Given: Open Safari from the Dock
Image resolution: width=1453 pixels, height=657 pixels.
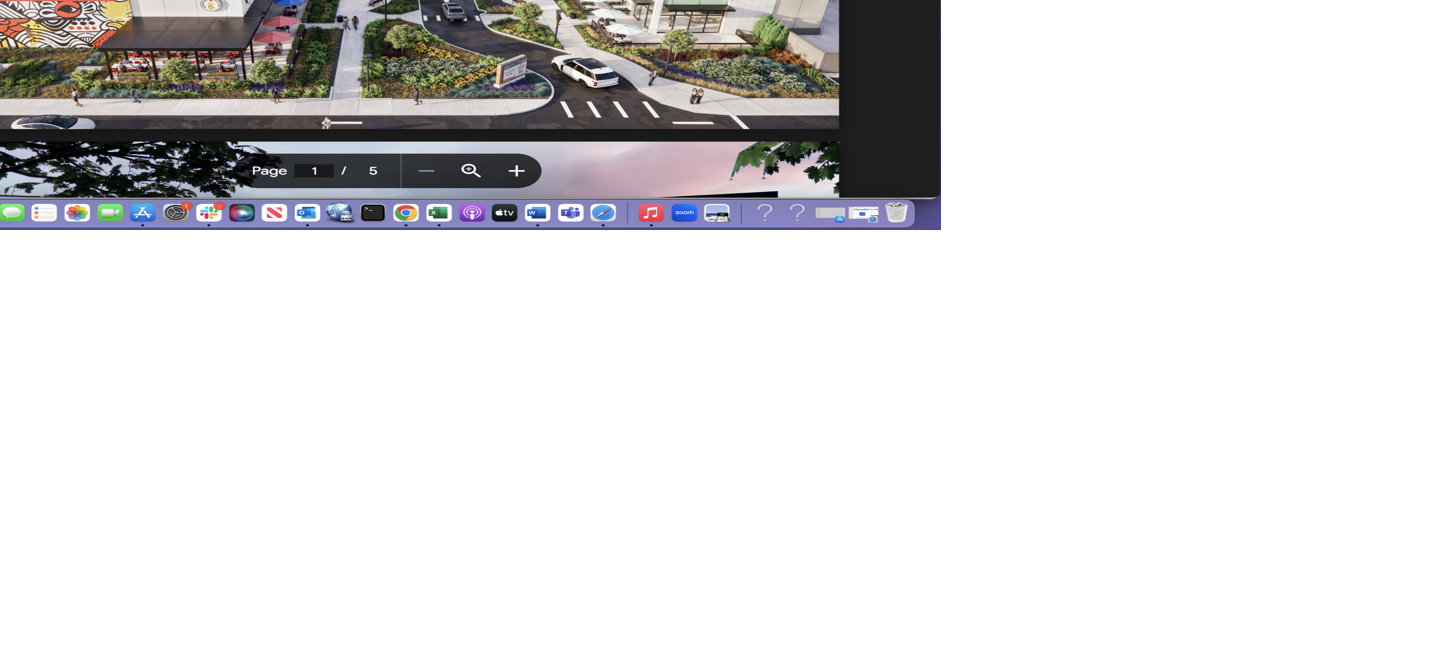Looking at the screenshot, I should point(602,212).
